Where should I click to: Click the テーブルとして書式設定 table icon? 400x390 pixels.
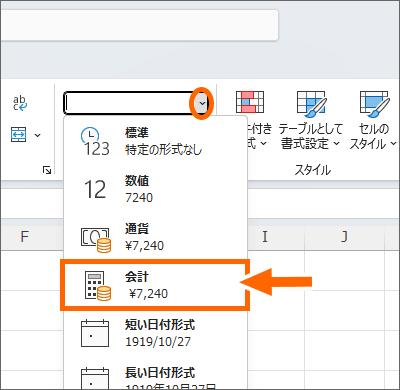pyautogui.click(x=311, y=104)
